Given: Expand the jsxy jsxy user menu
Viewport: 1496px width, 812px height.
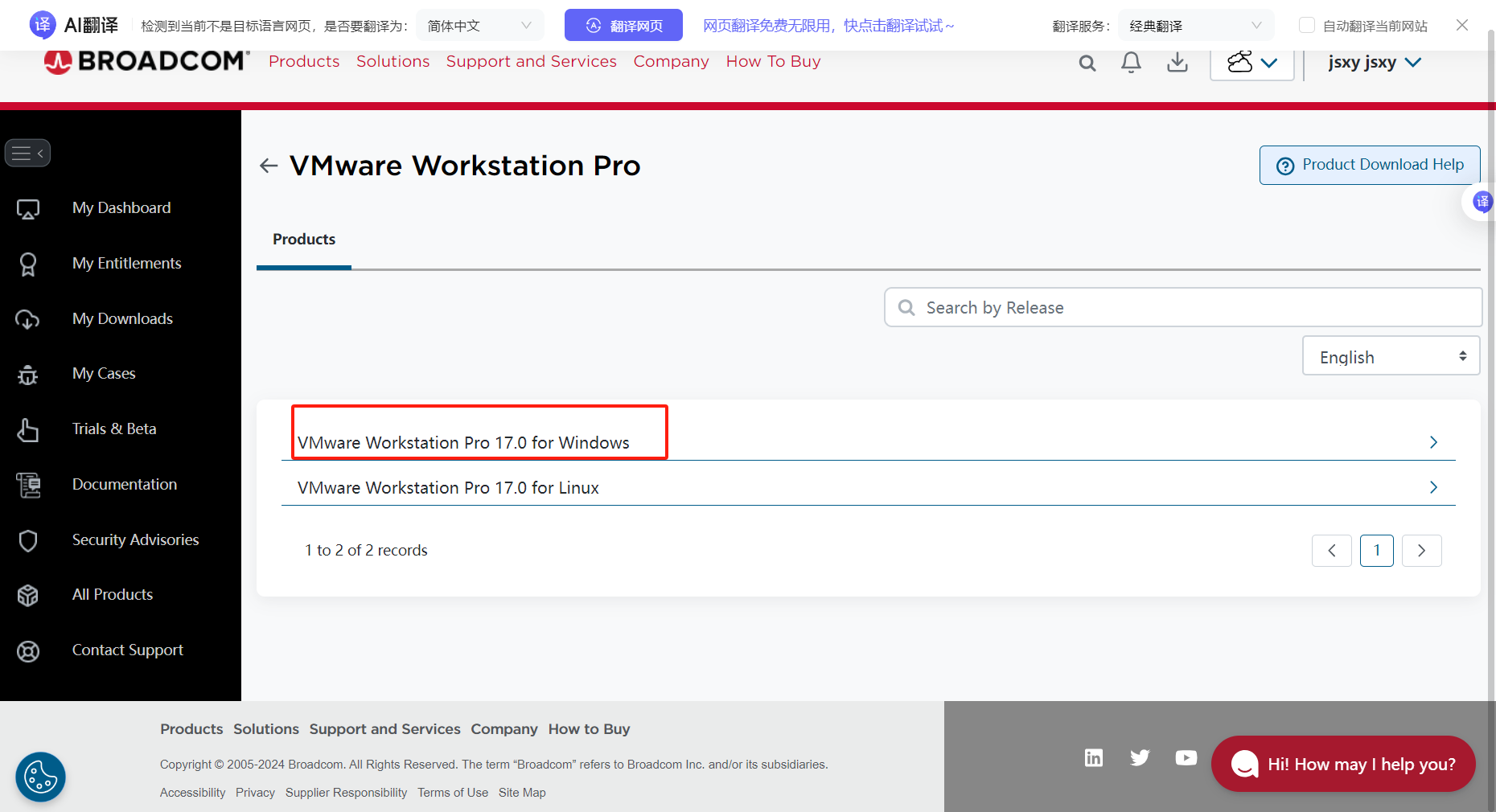Looking at the screenshot, I should click(1375, 63).
